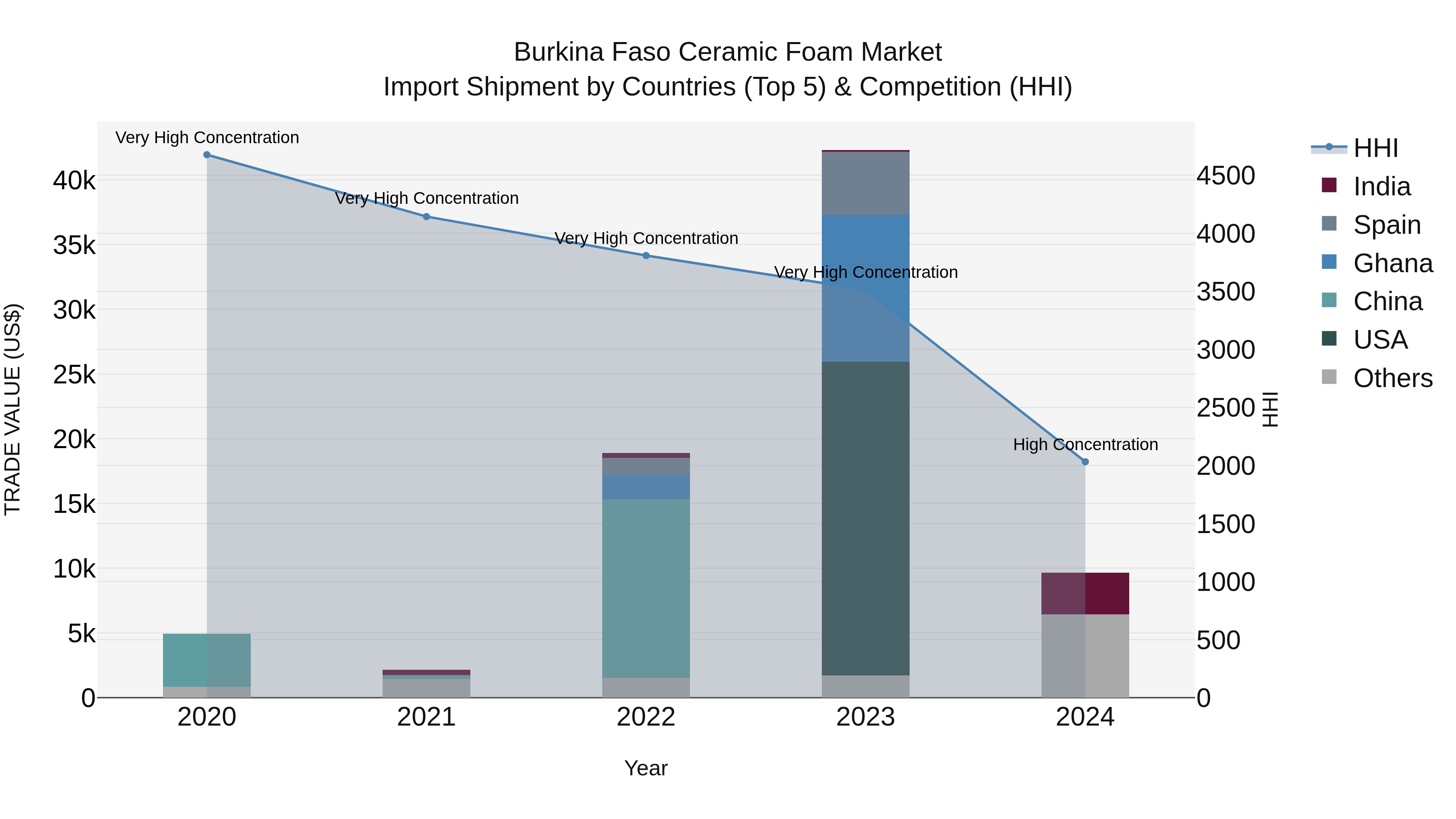Viewport: 1456px width, 819px height.
Task: Click the 'TRADE VALUE (US$)' axis title
Action: coord(13,409)
